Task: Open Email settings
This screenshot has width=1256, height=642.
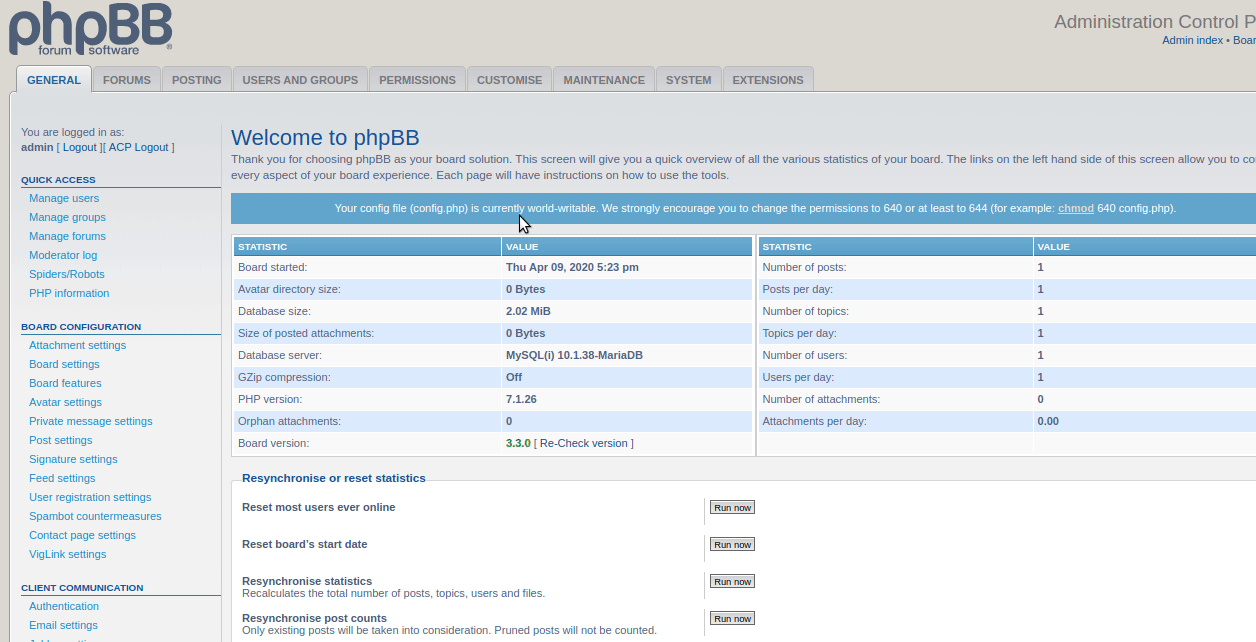Action: tap(63, 625)
